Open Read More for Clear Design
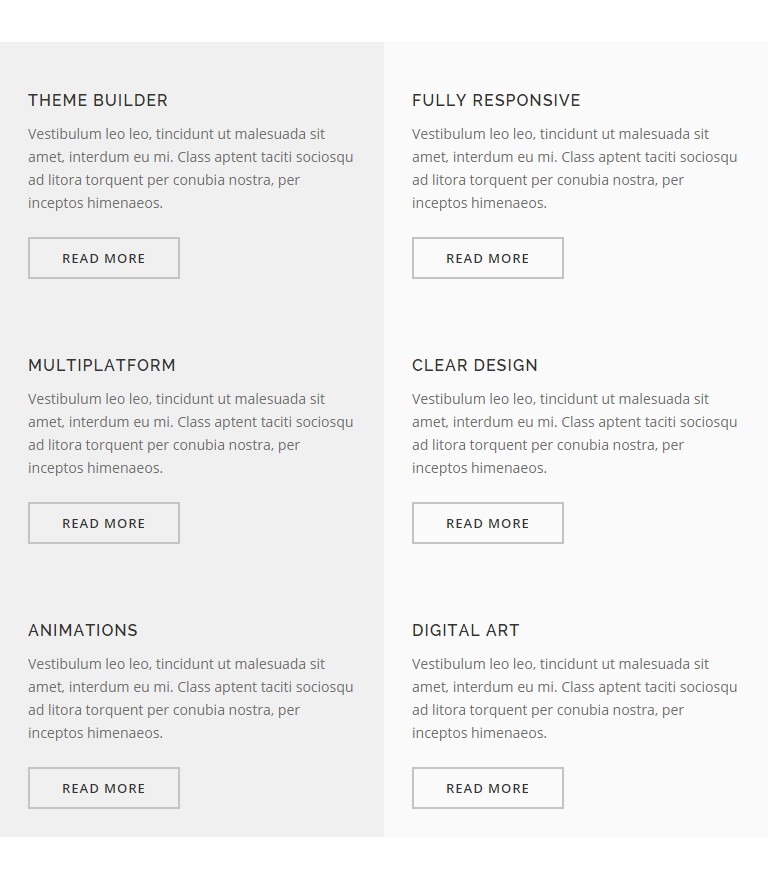This screenshot has width=768, height=879. (488, 523)
